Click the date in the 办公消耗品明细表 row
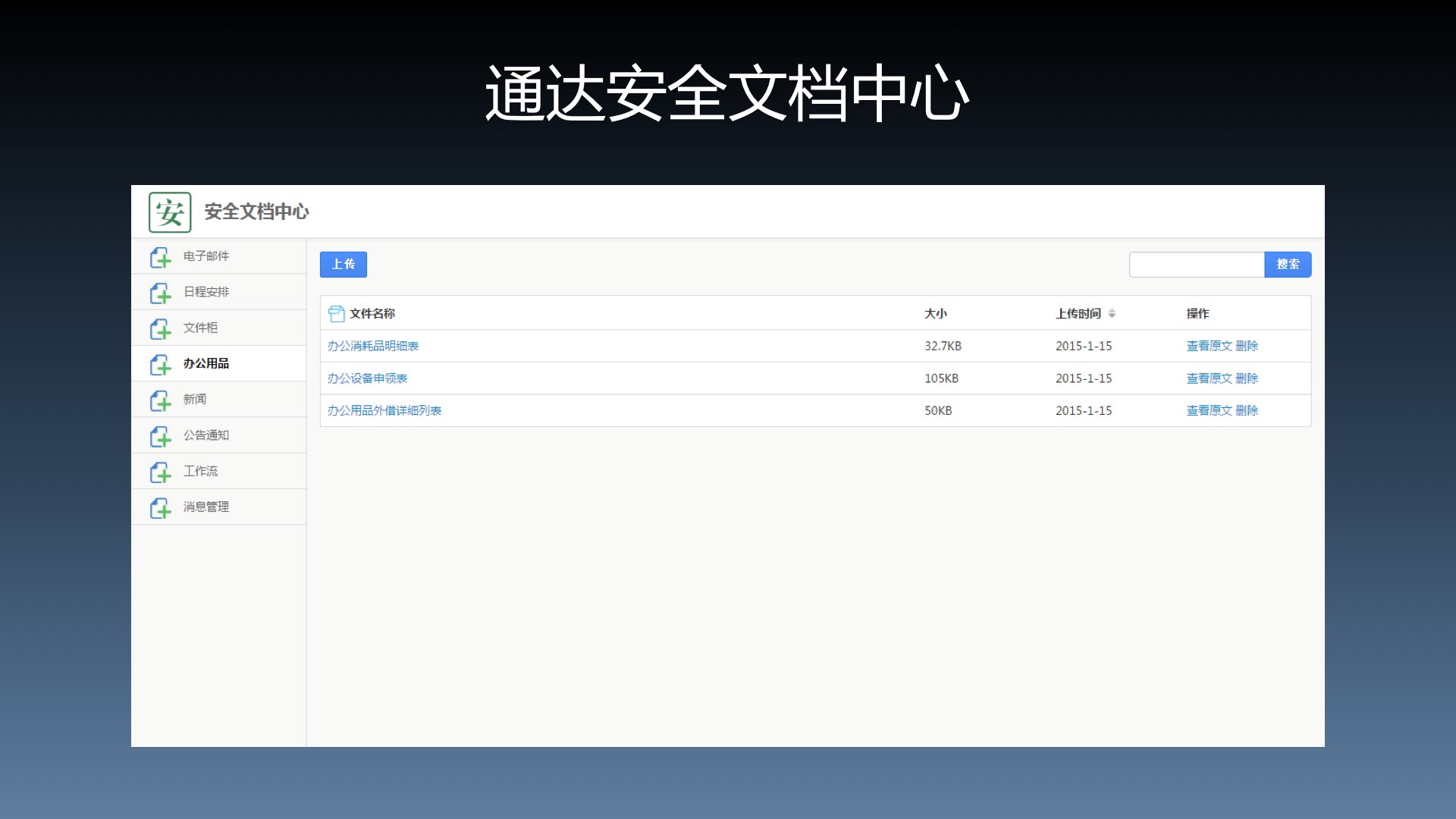Viewport: 1456px width, 819px height. tap(1084, 346)
